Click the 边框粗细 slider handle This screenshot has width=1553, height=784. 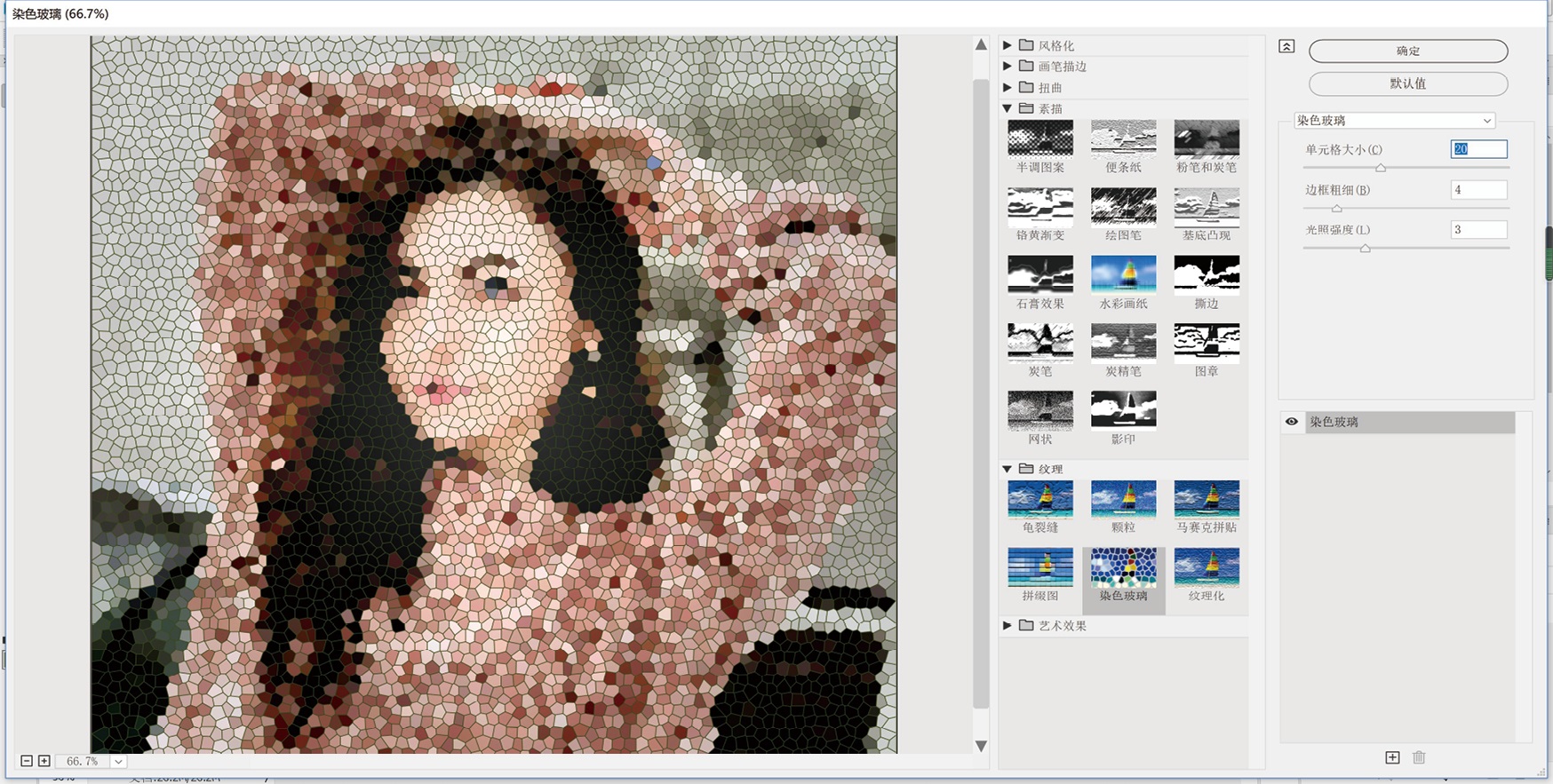(1336, 209)
